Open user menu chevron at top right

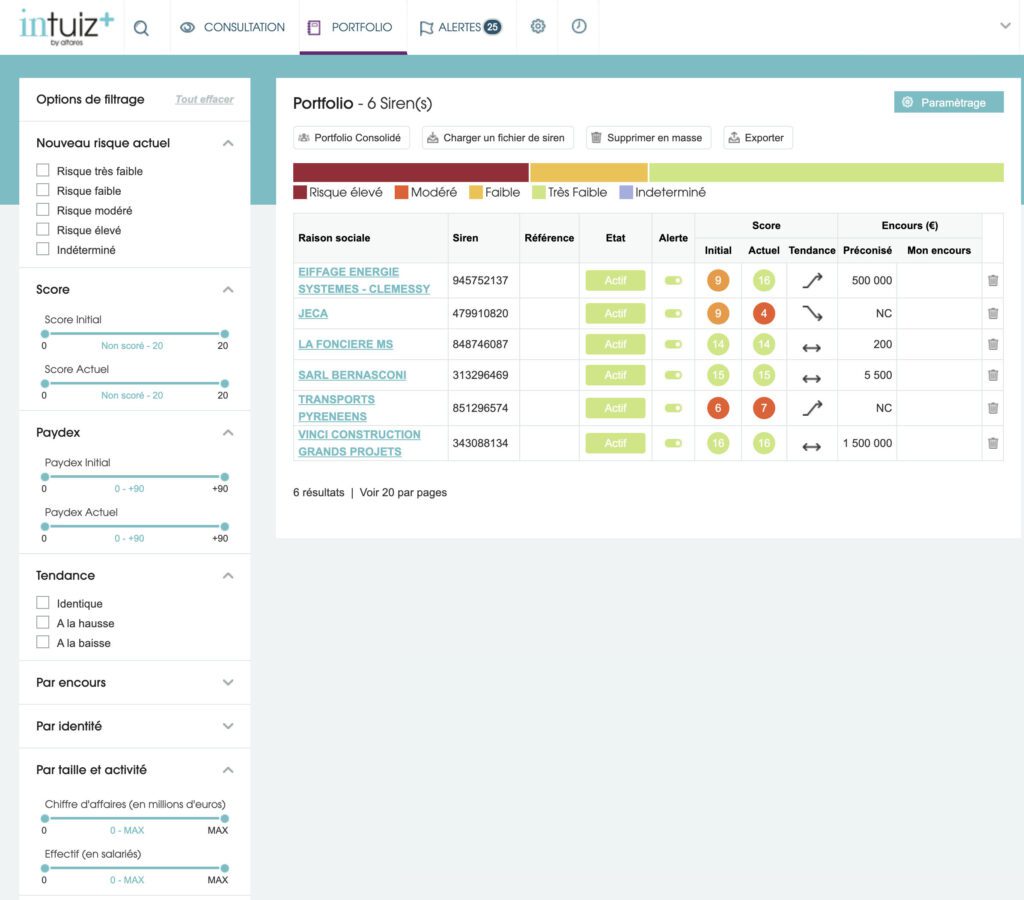(1005, 26)
